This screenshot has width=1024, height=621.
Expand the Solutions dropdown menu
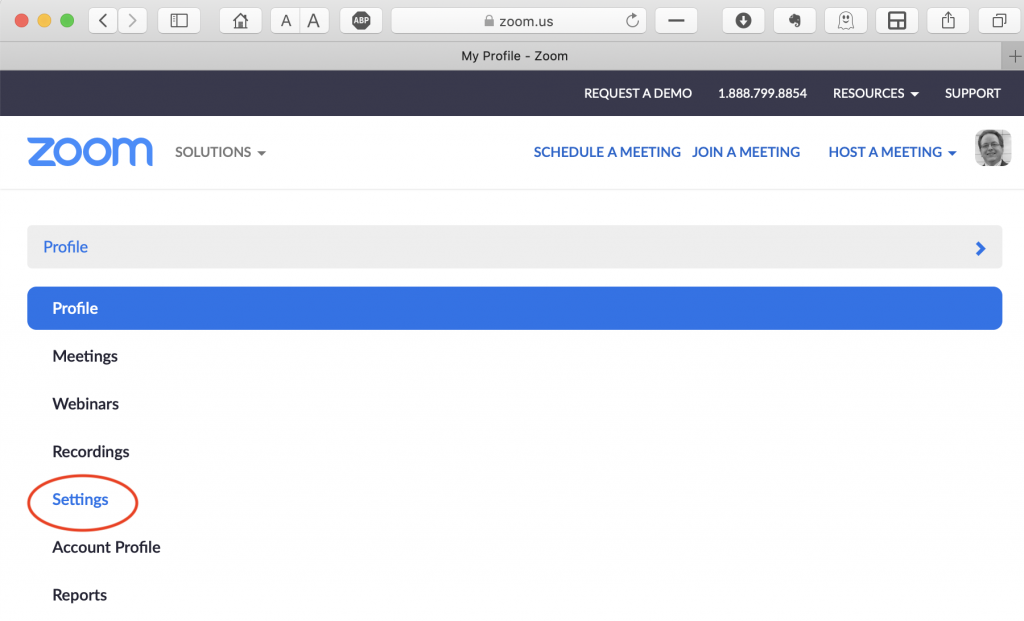220,152
